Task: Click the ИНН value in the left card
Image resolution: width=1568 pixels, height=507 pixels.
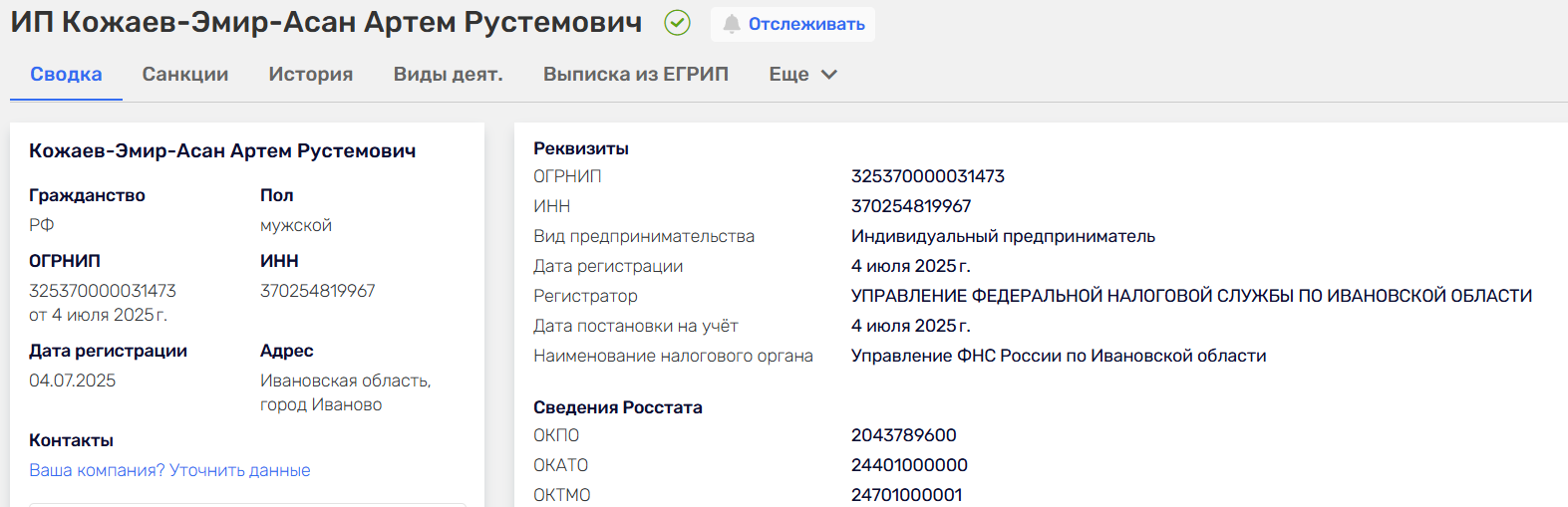Action: click(317, 291)
